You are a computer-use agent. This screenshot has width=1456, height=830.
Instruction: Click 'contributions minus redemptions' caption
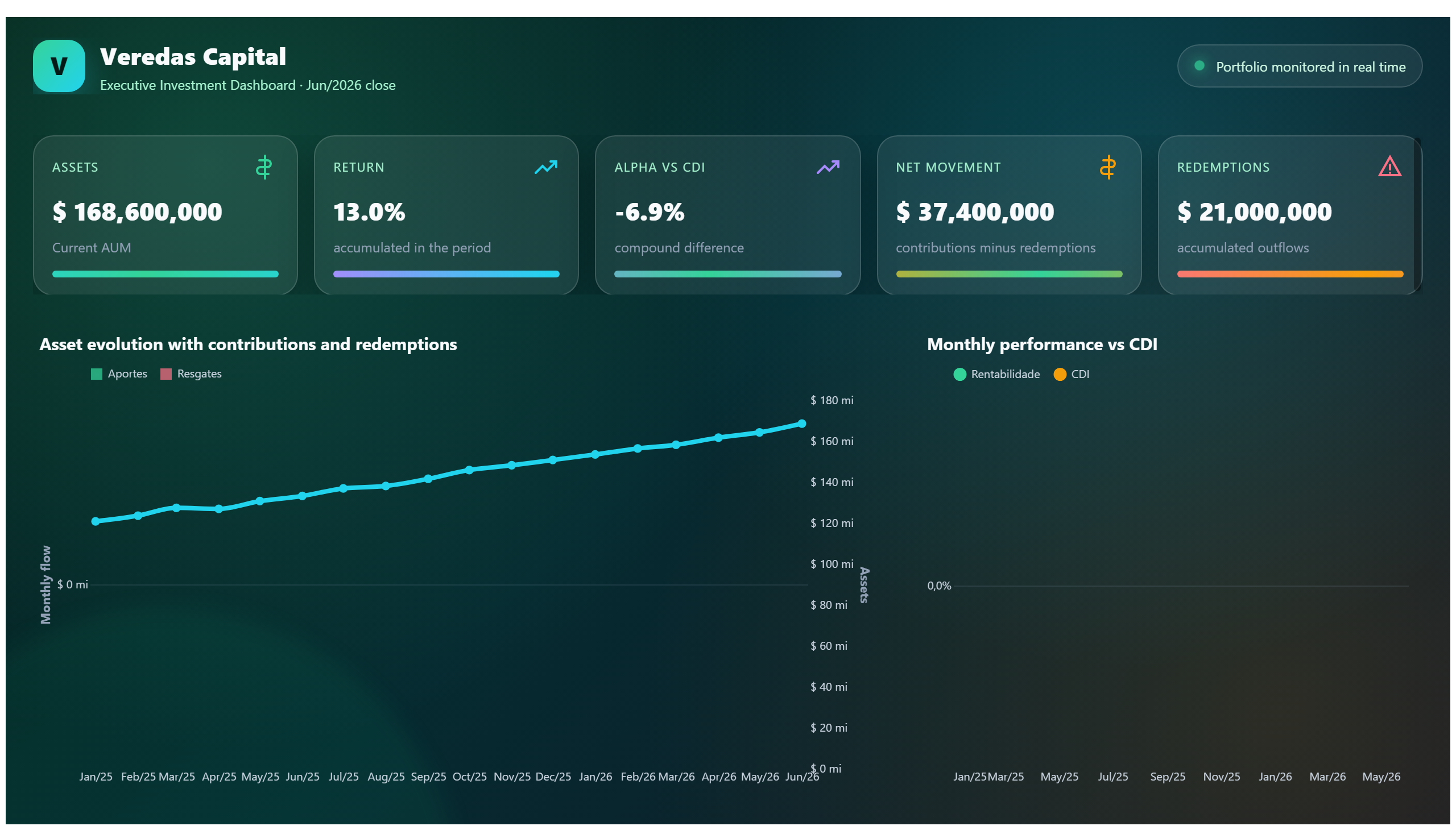[995, 247]
